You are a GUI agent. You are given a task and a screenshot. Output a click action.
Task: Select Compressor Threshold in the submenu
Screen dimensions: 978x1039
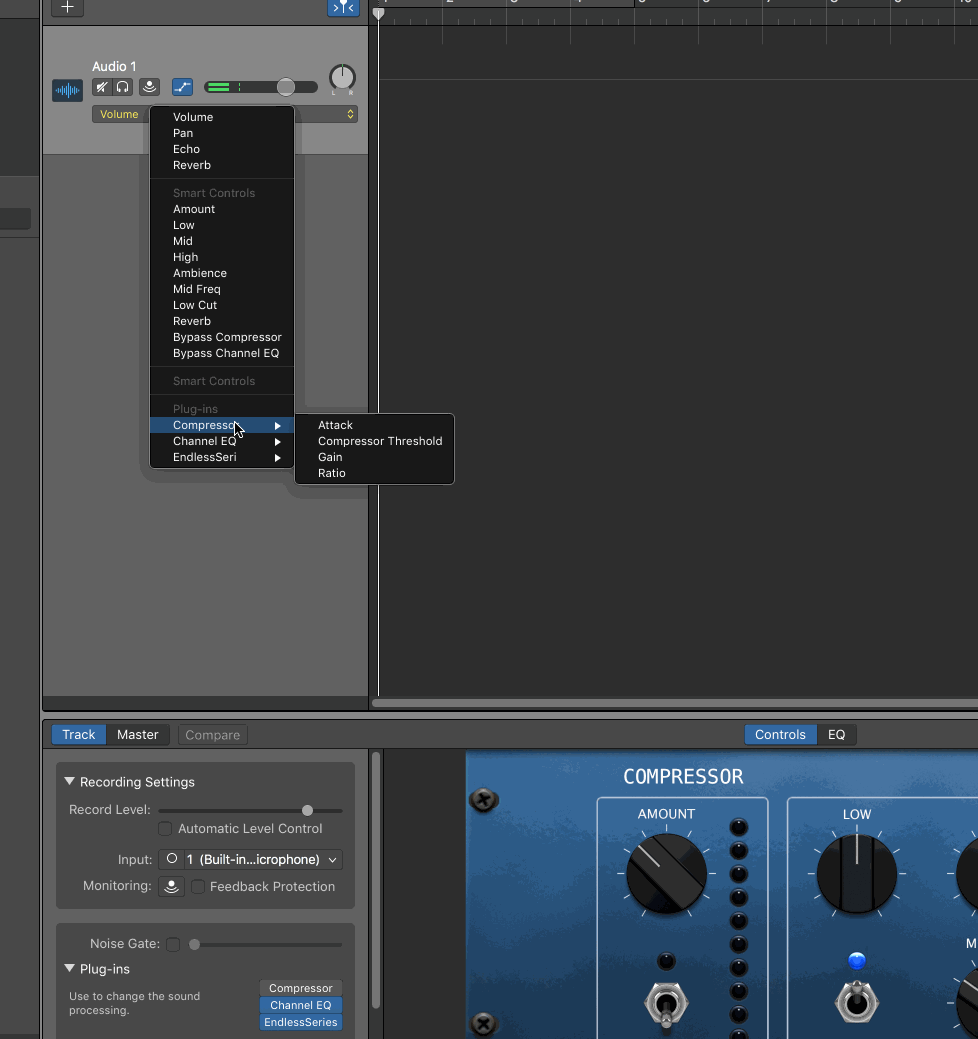374,441
